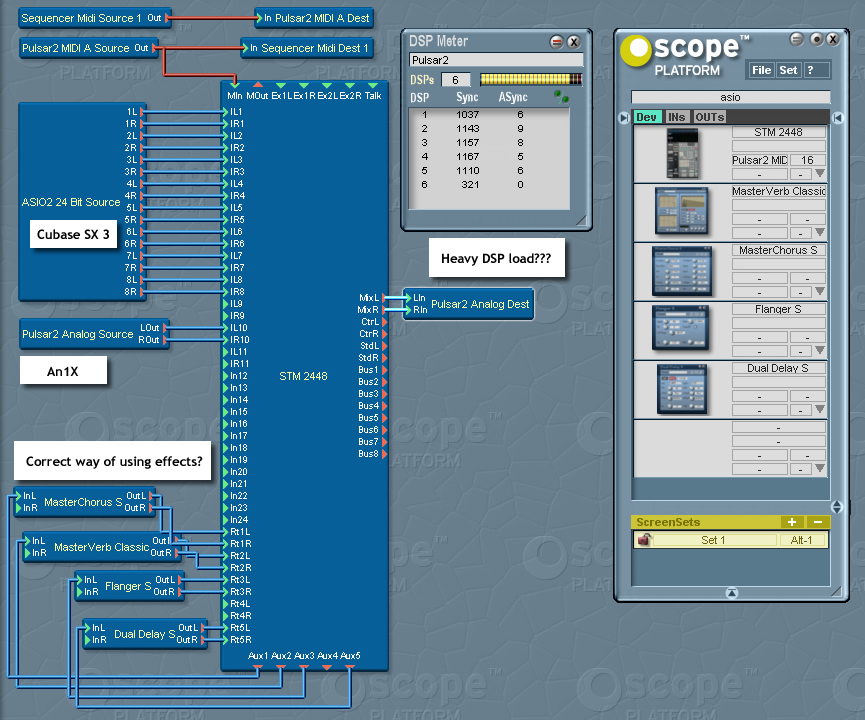Remove ScreenSet with minus button
The width and height of the screenshot is (865, 720).
pyautogui.click(x=818, y=522)
